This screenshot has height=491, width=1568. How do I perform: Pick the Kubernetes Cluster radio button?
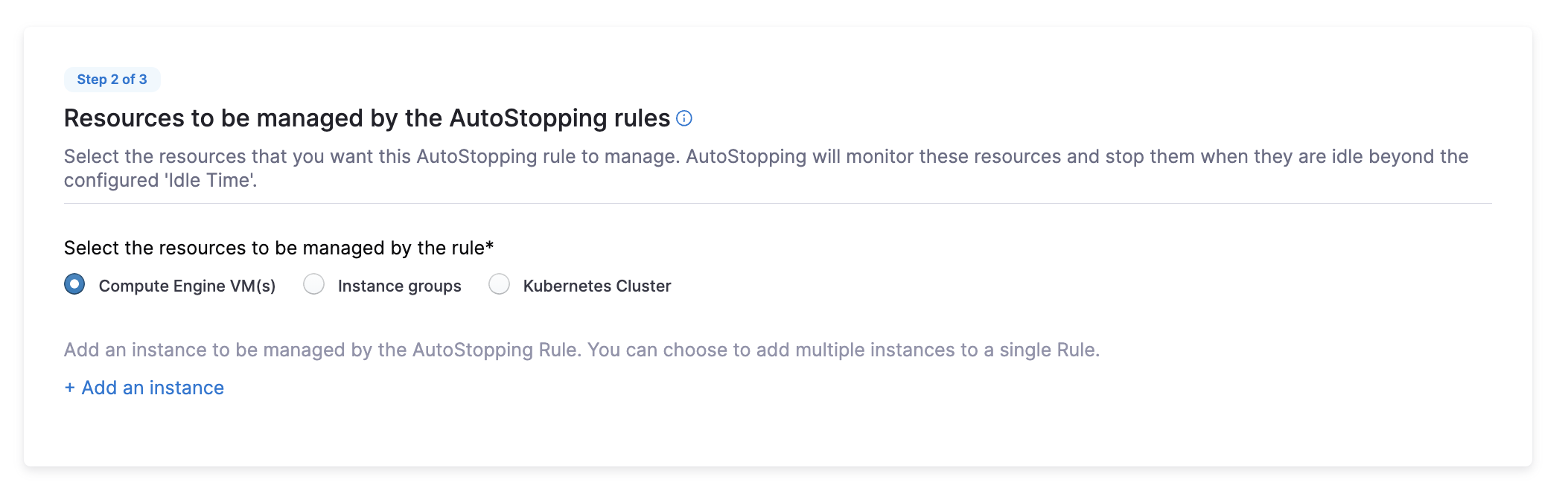tap(499, 284)
